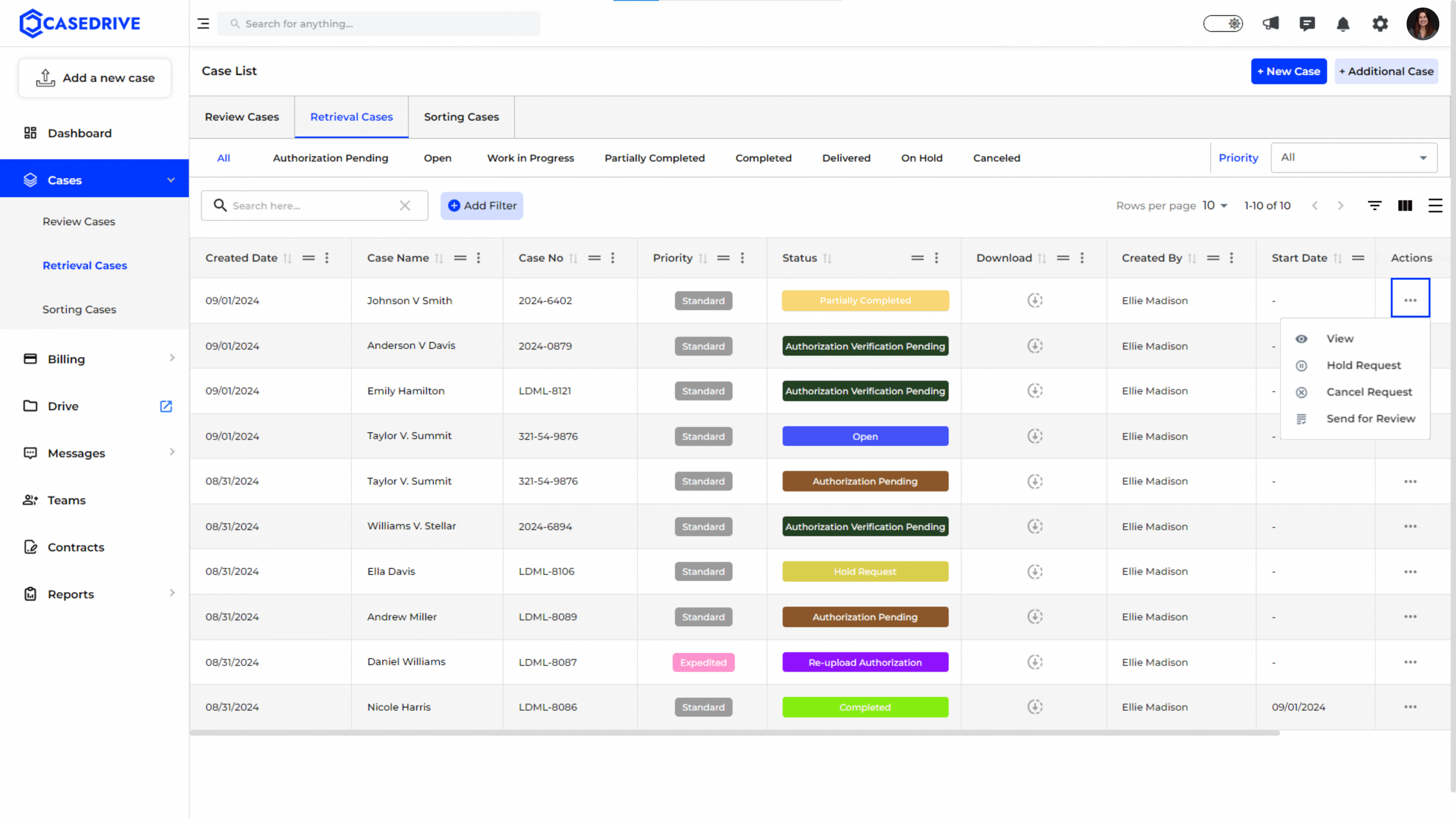Click the green Completed status badge
Viewport: 1456px width, 819px height.
pyautogui.click(x=865, y=707)
